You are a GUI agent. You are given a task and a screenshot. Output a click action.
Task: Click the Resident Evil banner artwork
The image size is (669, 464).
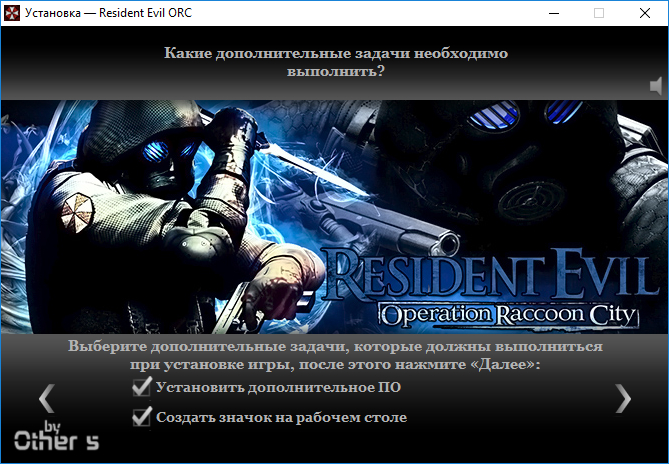[334, 217]
